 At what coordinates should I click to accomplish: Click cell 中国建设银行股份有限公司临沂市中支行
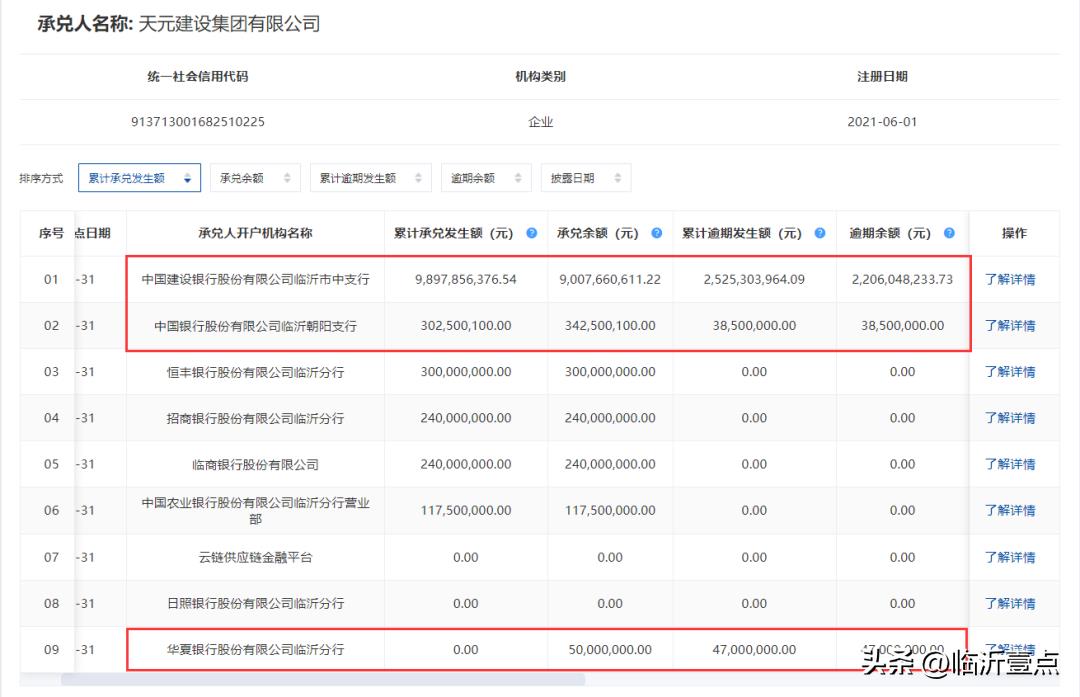(256, 279)
